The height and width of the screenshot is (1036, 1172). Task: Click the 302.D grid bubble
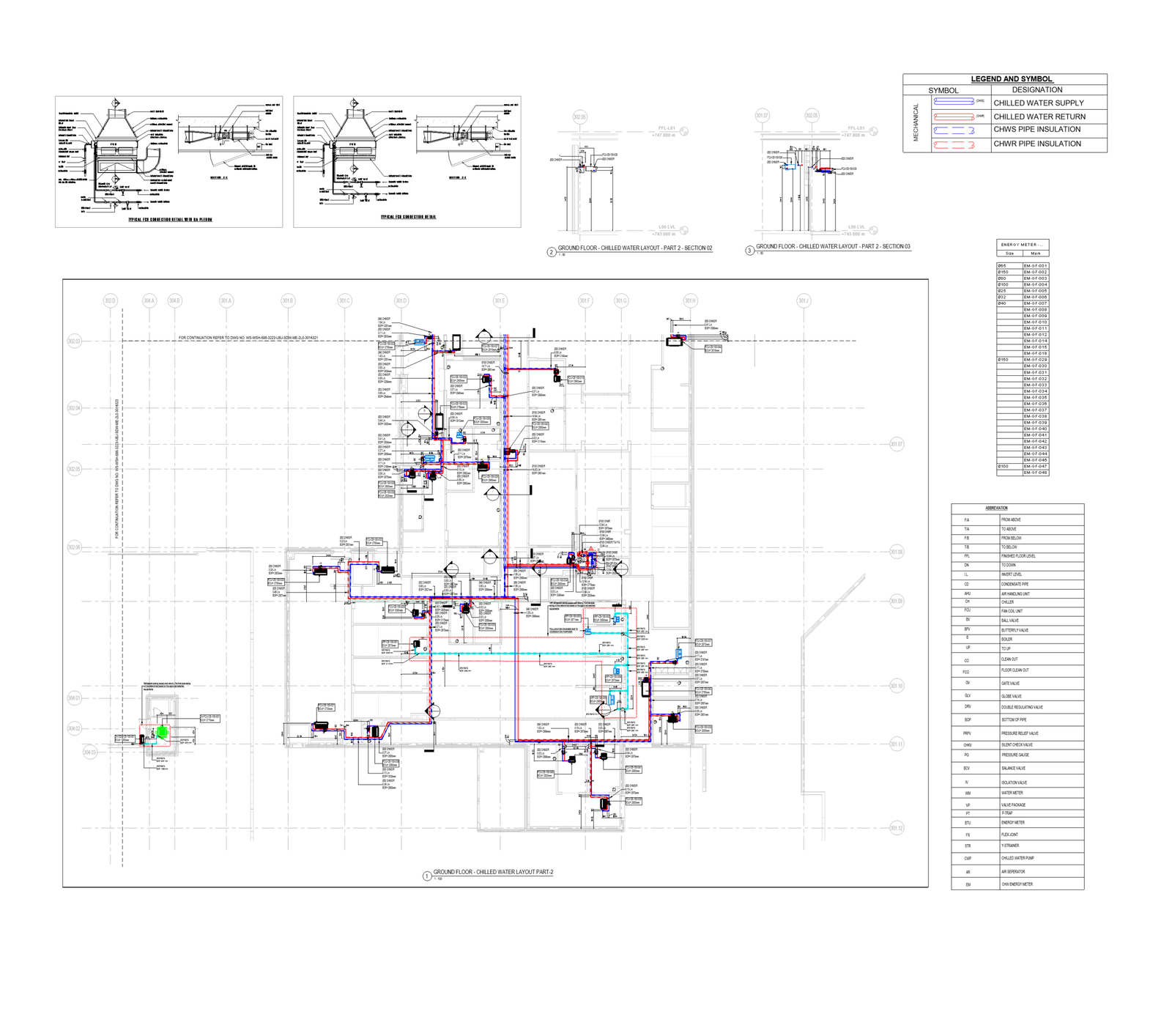(110, 300)
